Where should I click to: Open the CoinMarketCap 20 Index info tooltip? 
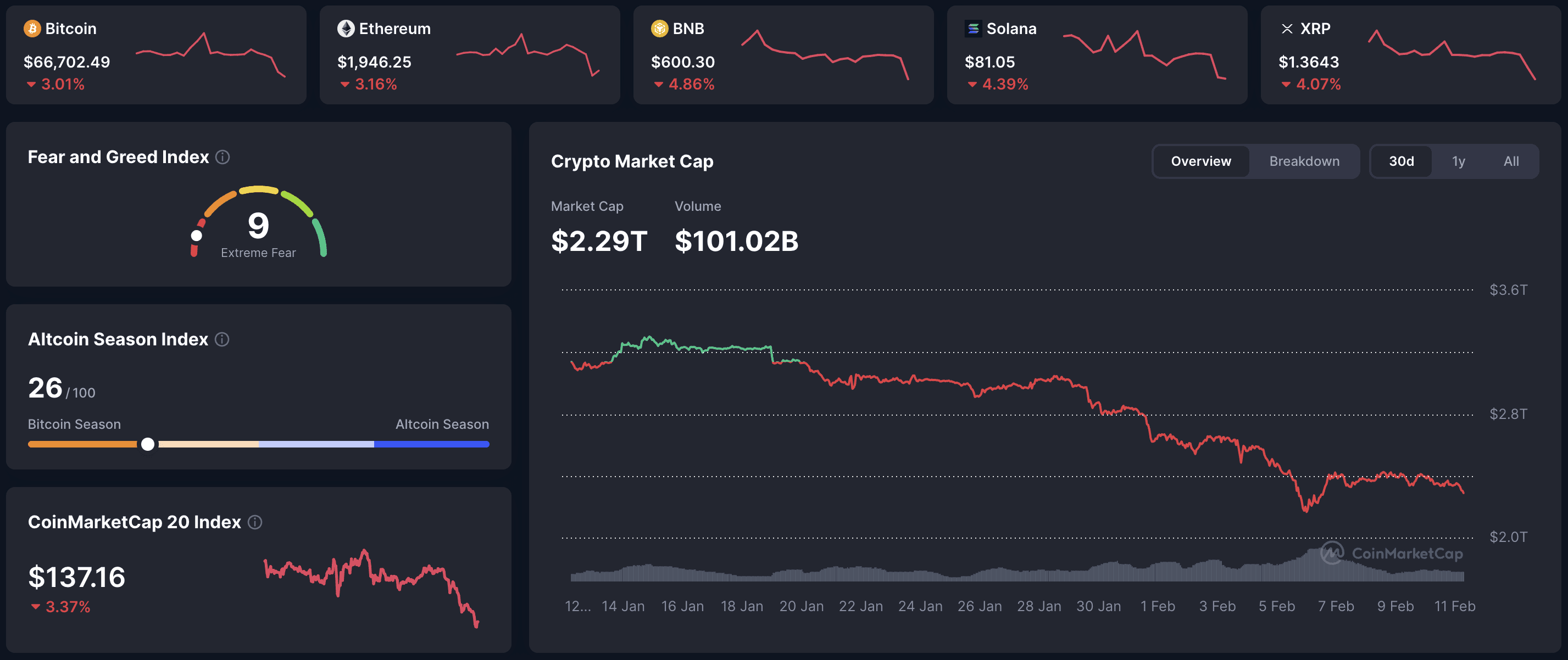pos(255,522)
